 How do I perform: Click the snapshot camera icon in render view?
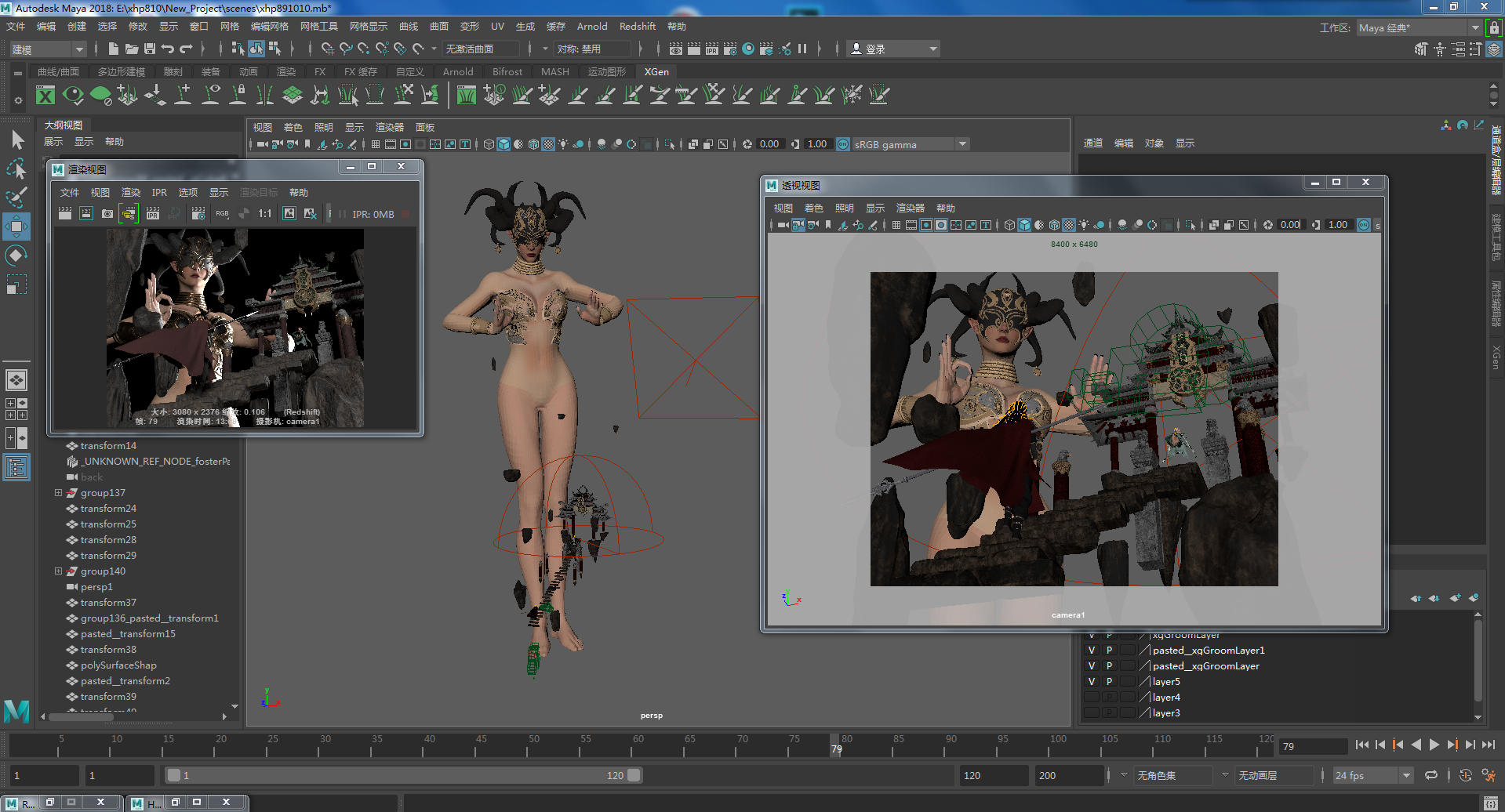(x=107, y=214)
